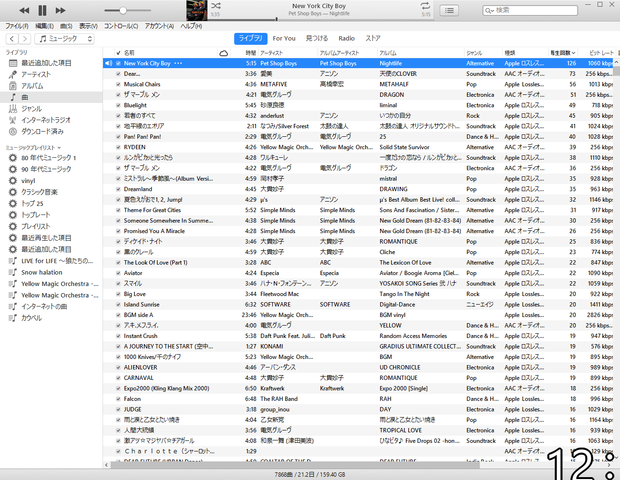
Task: Open カウベル playlist
Action: 31,318
